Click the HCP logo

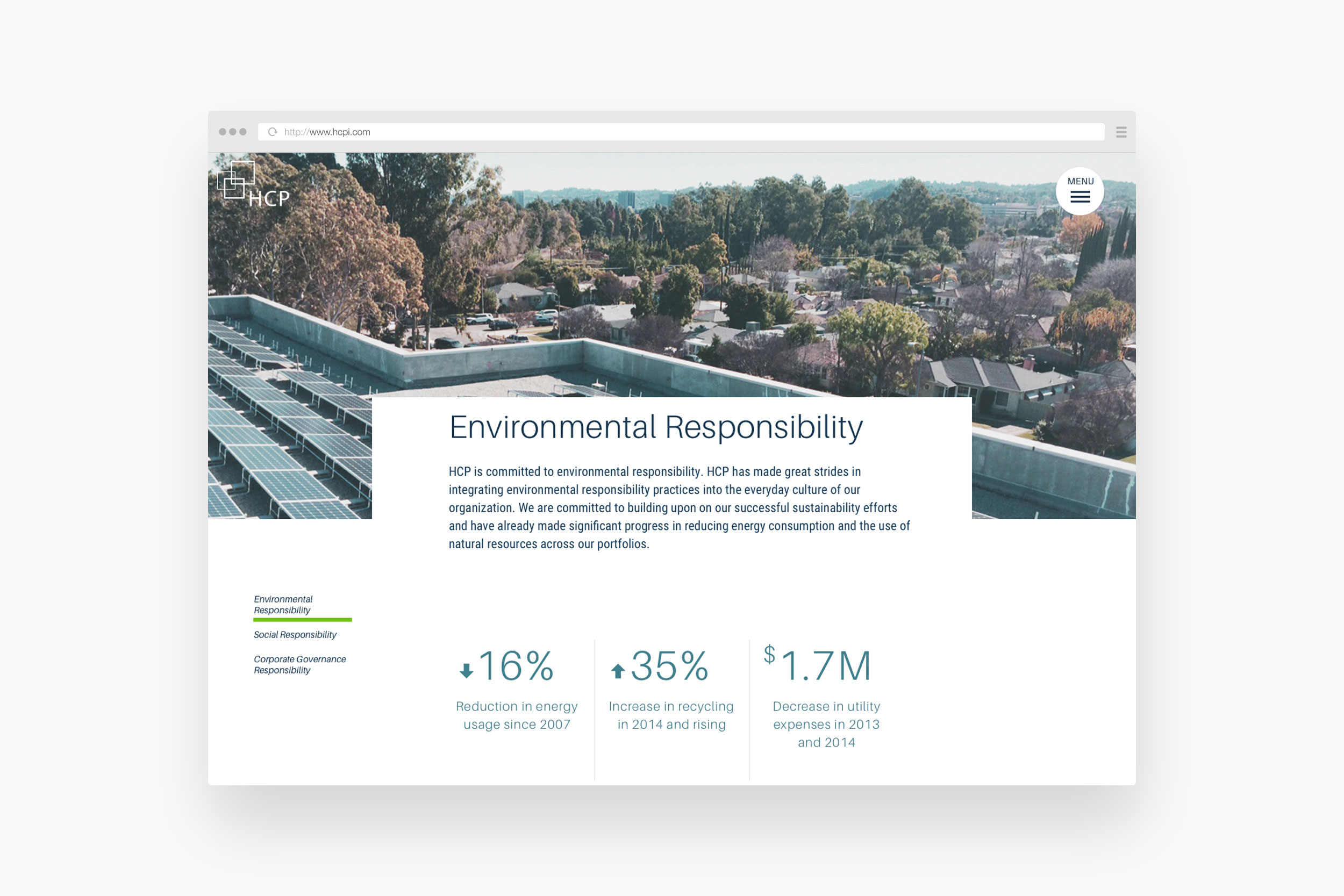click(x=253, y=184)
